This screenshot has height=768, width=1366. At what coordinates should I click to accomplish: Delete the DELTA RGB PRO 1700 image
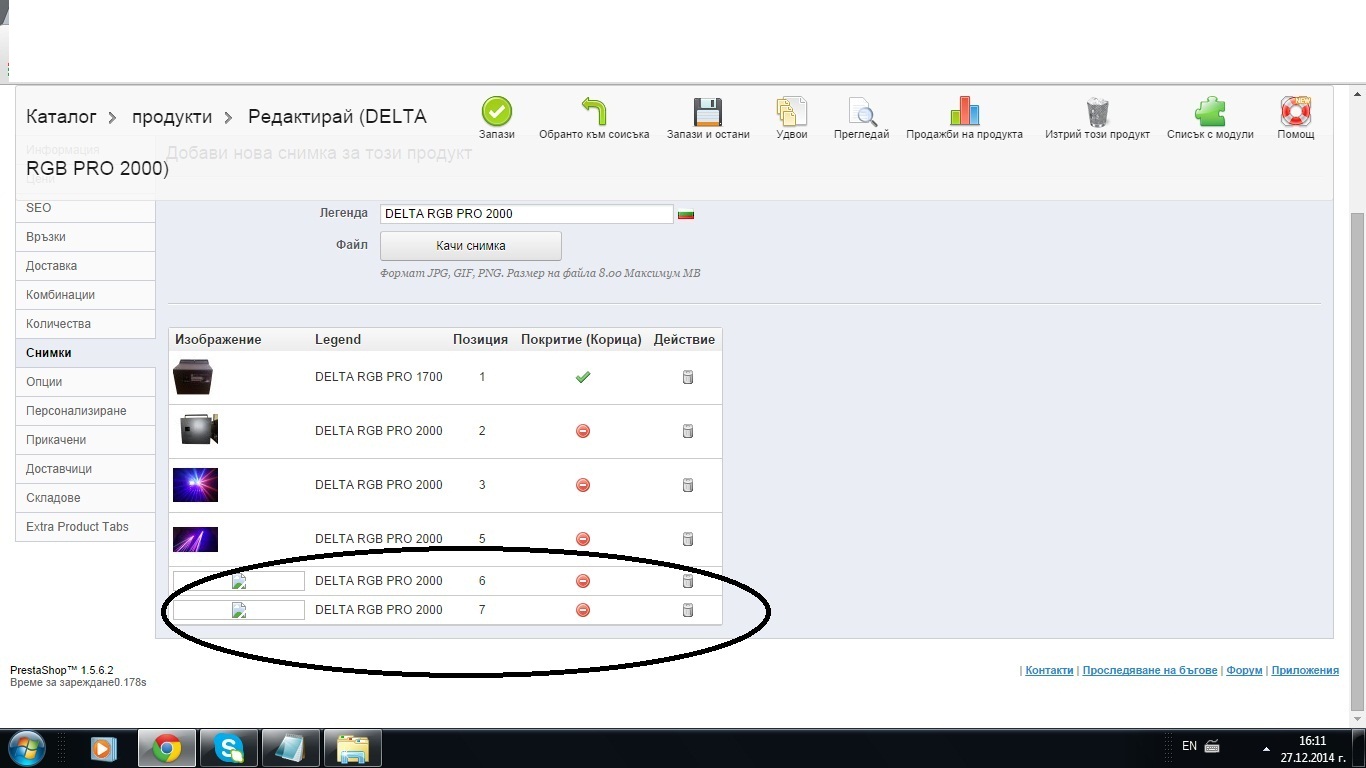coord(688,377)
